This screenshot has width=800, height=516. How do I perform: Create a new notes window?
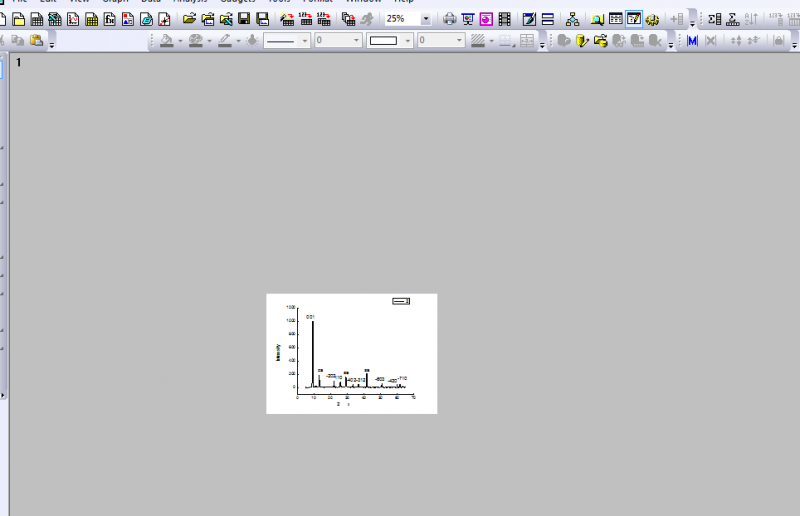point(146,19)
